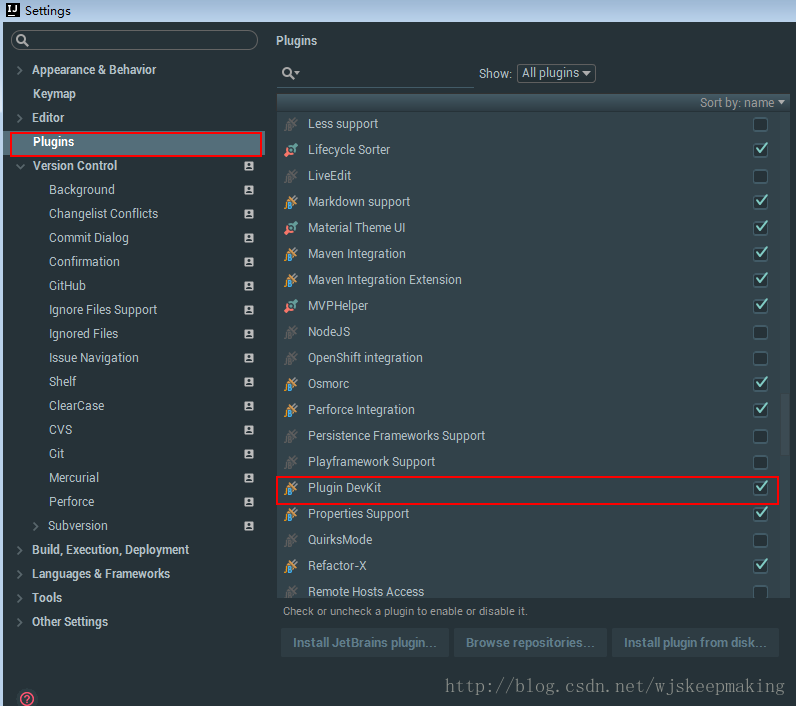The height and width of the screenshot is (706, 796).
Task: Check the QuirksMode plugin checkbox
Action: (760, 540)
